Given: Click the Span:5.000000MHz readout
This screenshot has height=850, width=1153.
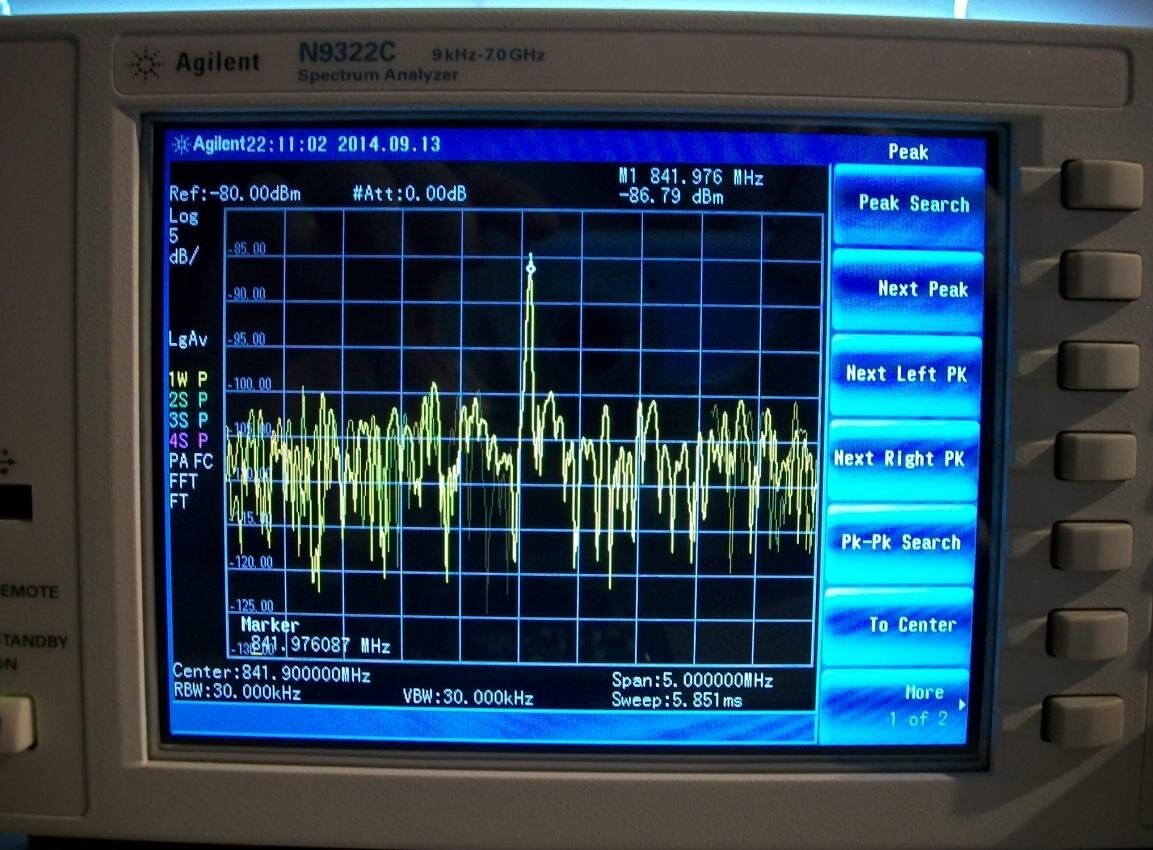Looking at the screenshot, I should [x=692, y=681].
